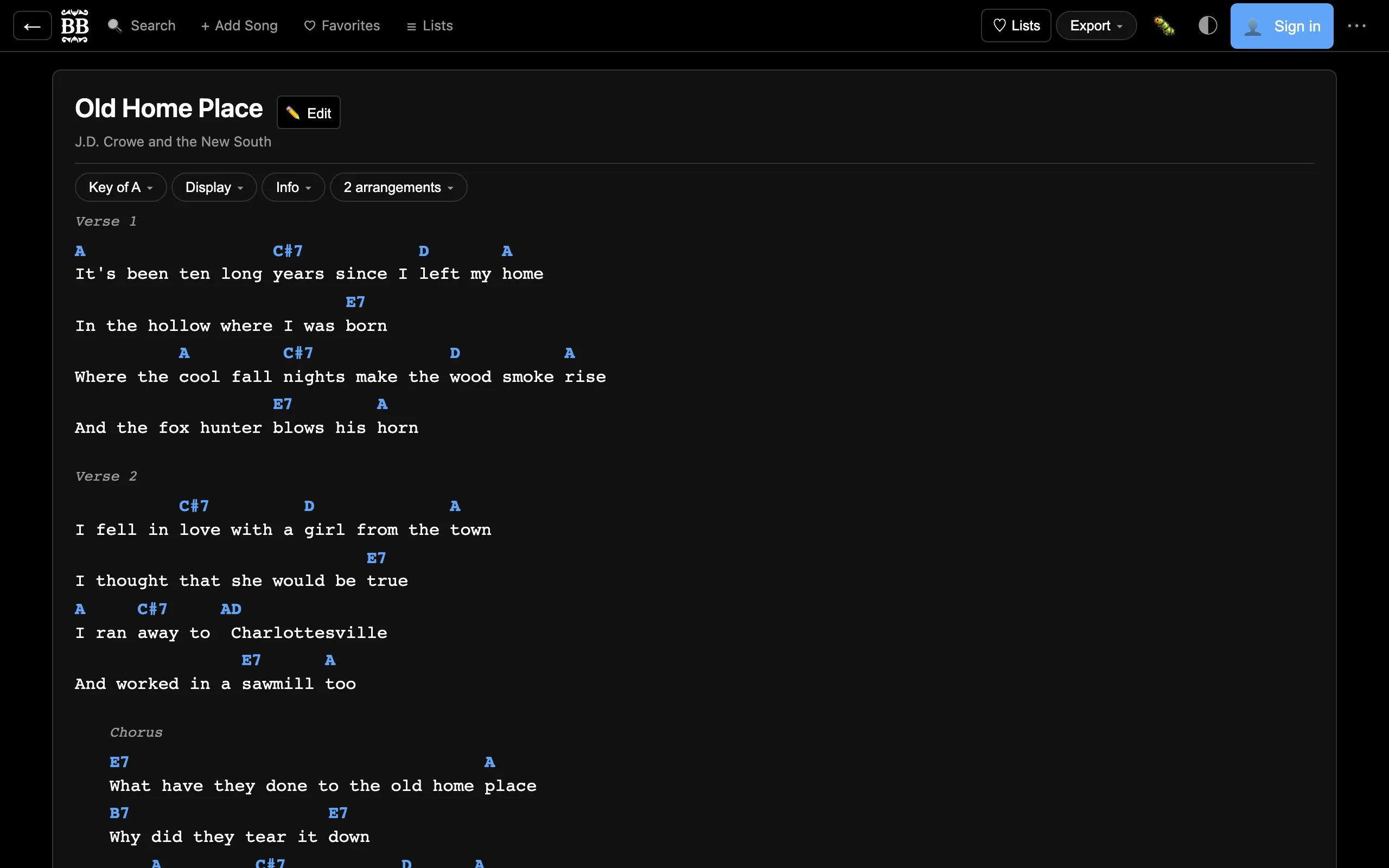Open the Key of A dropdown
Screen dimensions: 1389x868
click(120, 187)
